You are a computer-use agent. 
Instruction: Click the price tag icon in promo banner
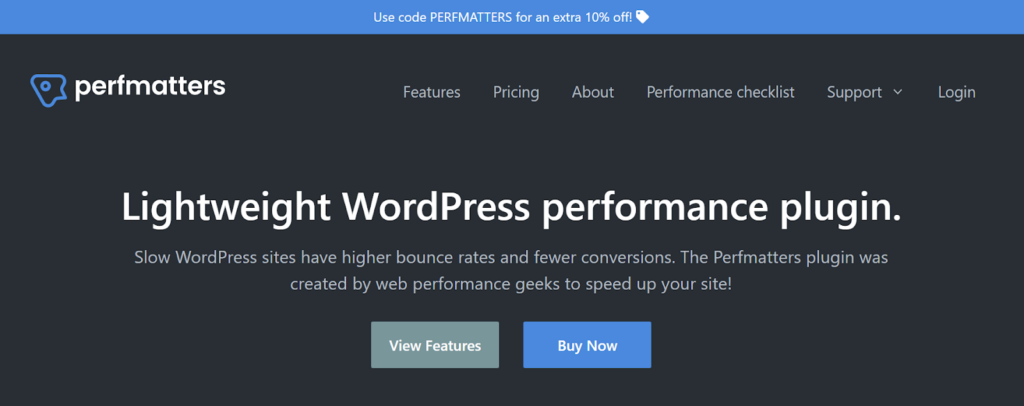click(x=642, y=17)
